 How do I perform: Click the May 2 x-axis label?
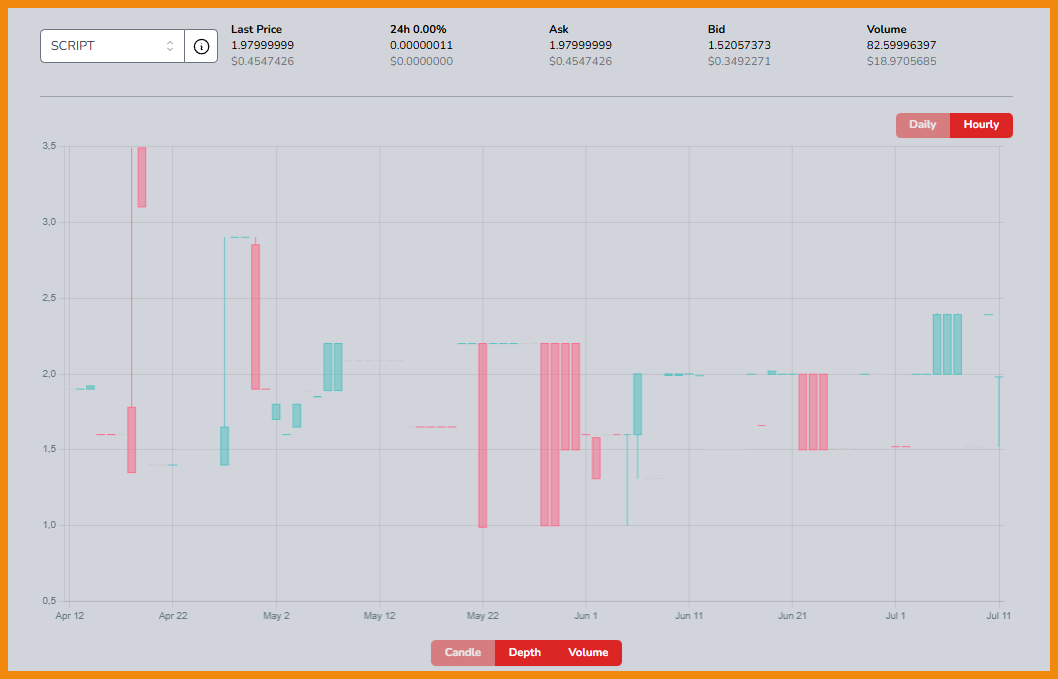click(276, 616)
